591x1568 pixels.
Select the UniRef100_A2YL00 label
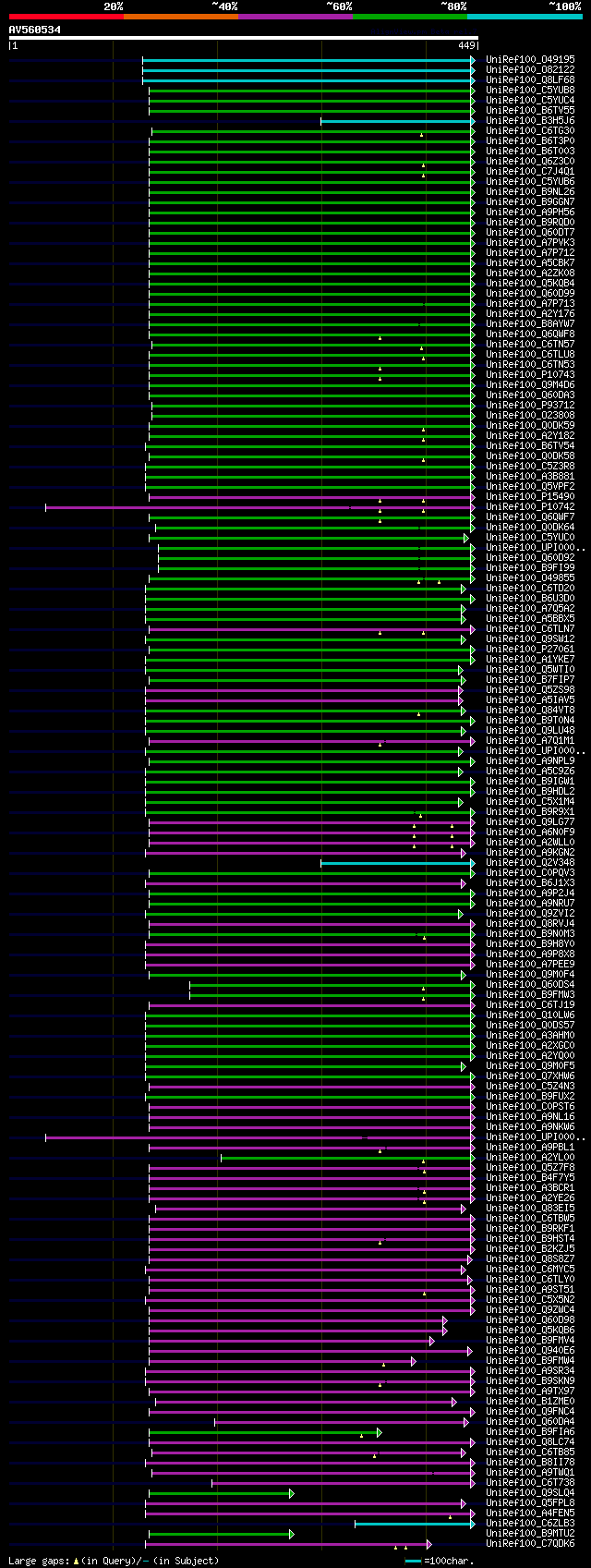530,1157
